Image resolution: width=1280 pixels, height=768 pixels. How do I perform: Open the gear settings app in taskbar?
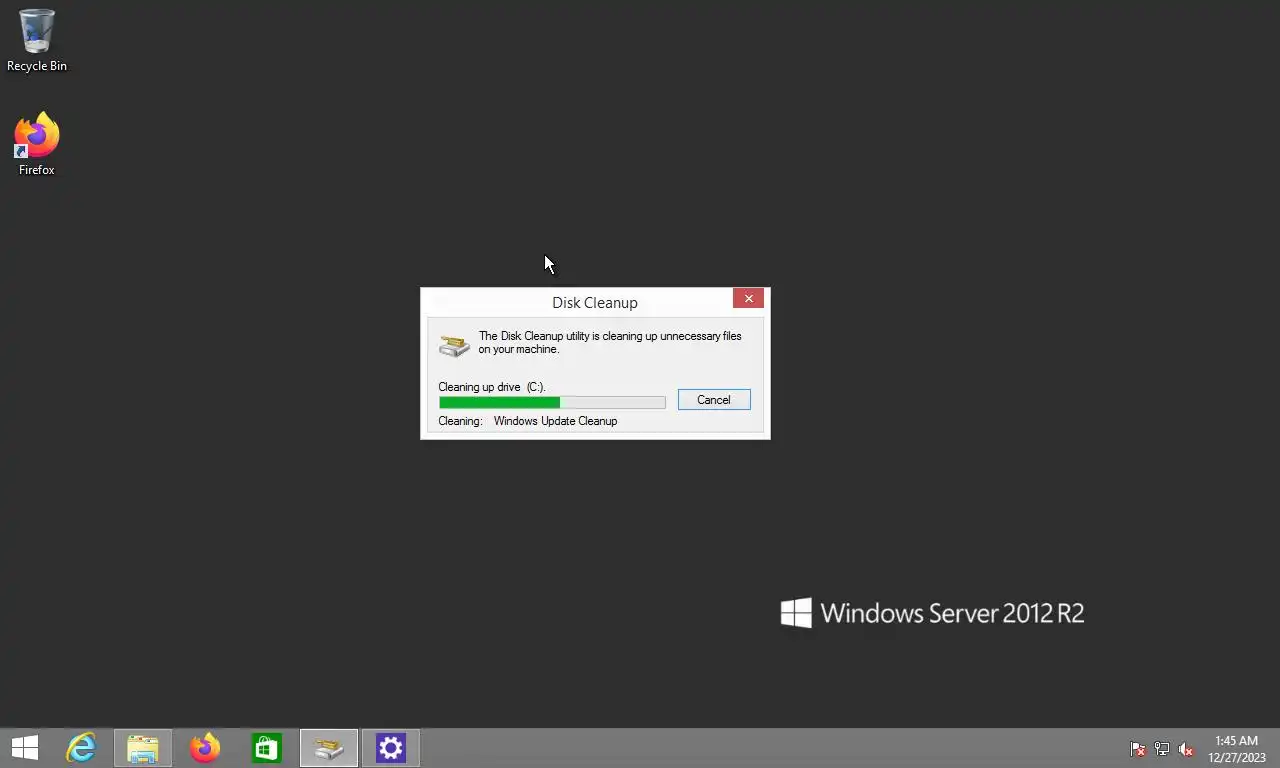point(391,748)
